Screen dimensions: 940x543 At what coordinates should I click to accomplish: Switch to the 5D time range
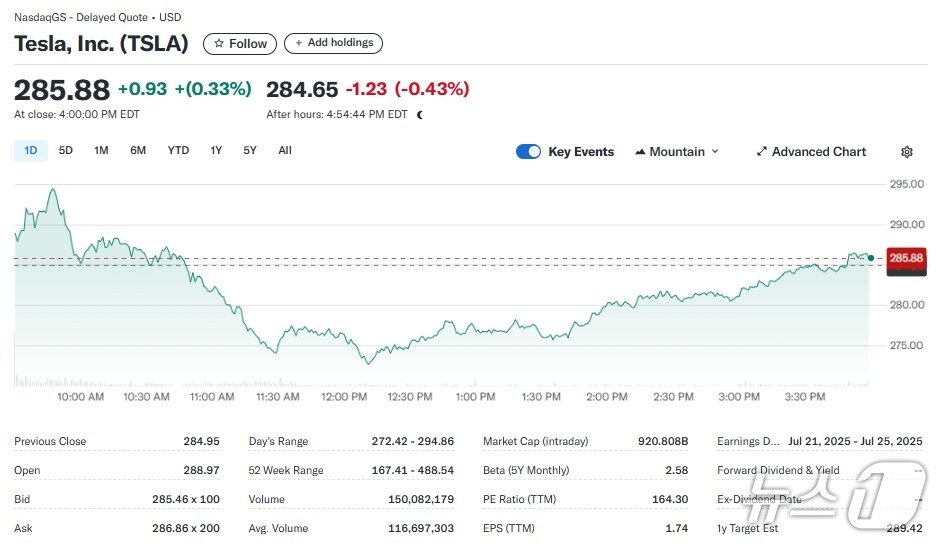66,151
